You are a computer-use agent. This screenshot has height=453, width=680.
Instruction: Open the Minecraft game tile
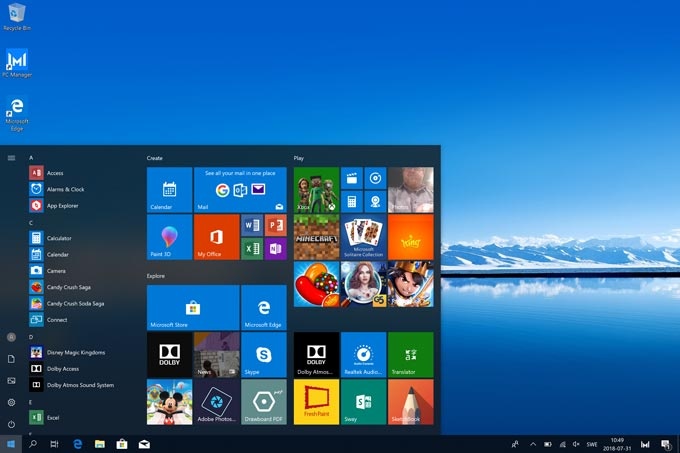(x=316, y=237)
